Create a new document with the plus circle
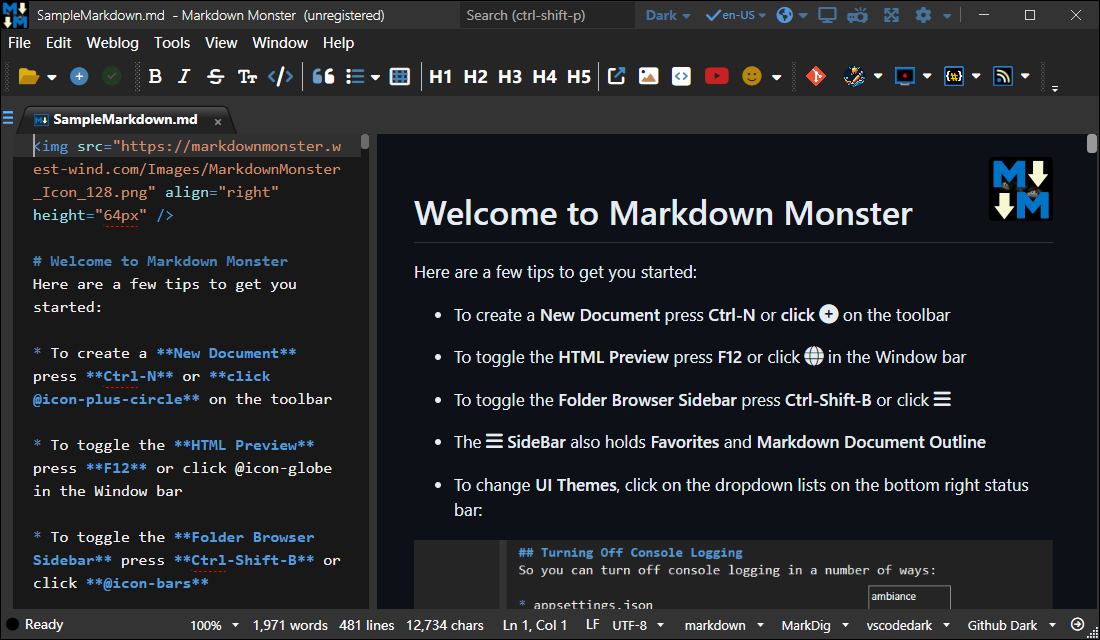The image size is (1100, 640). [x=79, y=76]
